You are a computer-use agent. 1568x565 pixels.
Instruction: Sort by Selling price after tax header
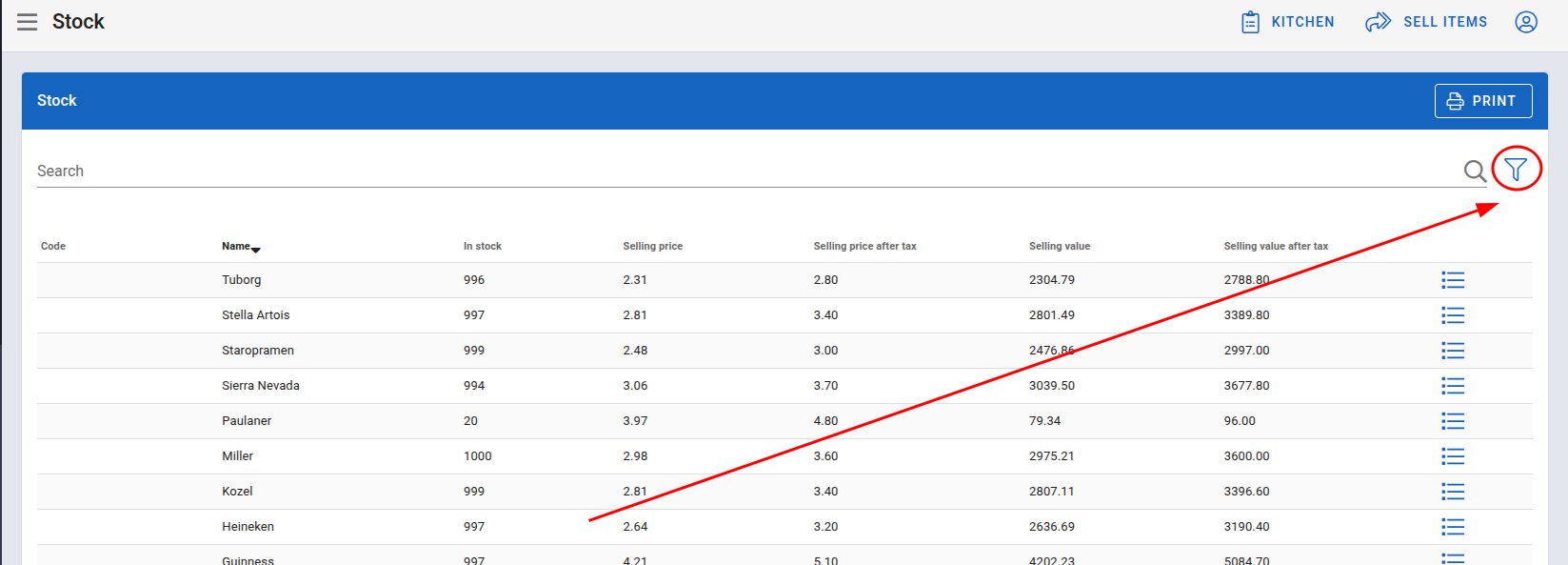[x=864, y=246]
